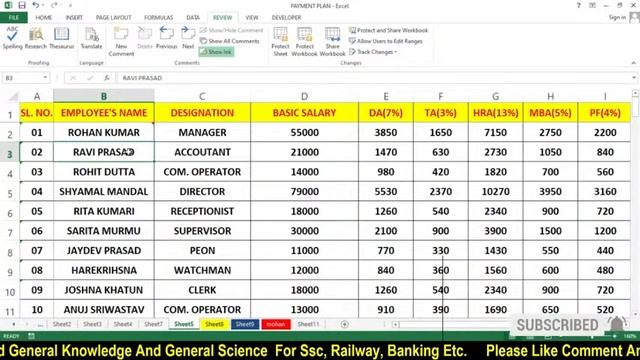Switch to the Sheet7 tab
This screenshot has height=360, width=640.
153,324
